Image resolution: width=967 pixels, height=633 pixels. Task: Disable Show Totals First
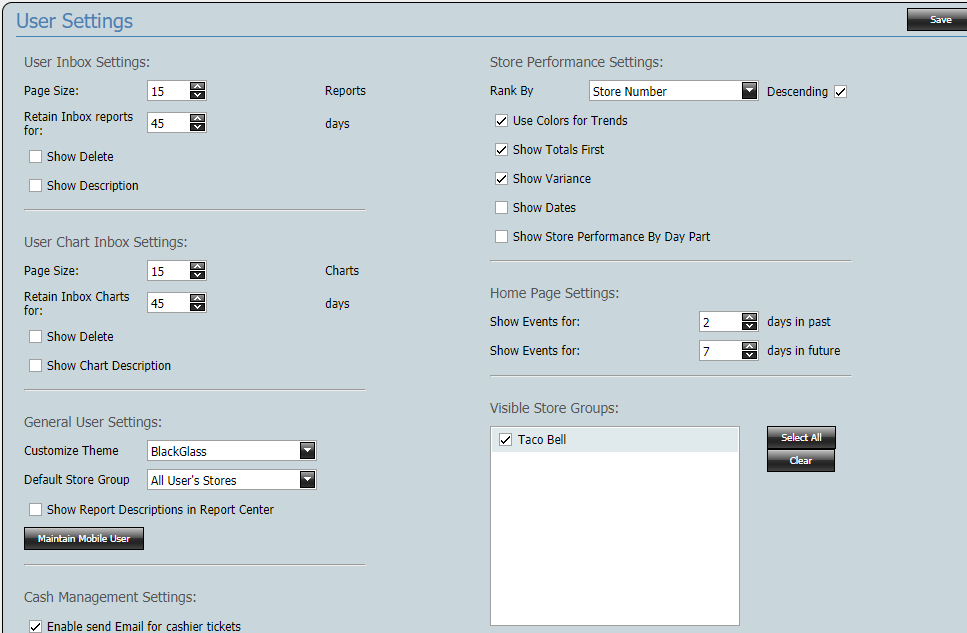click(501, 149)
